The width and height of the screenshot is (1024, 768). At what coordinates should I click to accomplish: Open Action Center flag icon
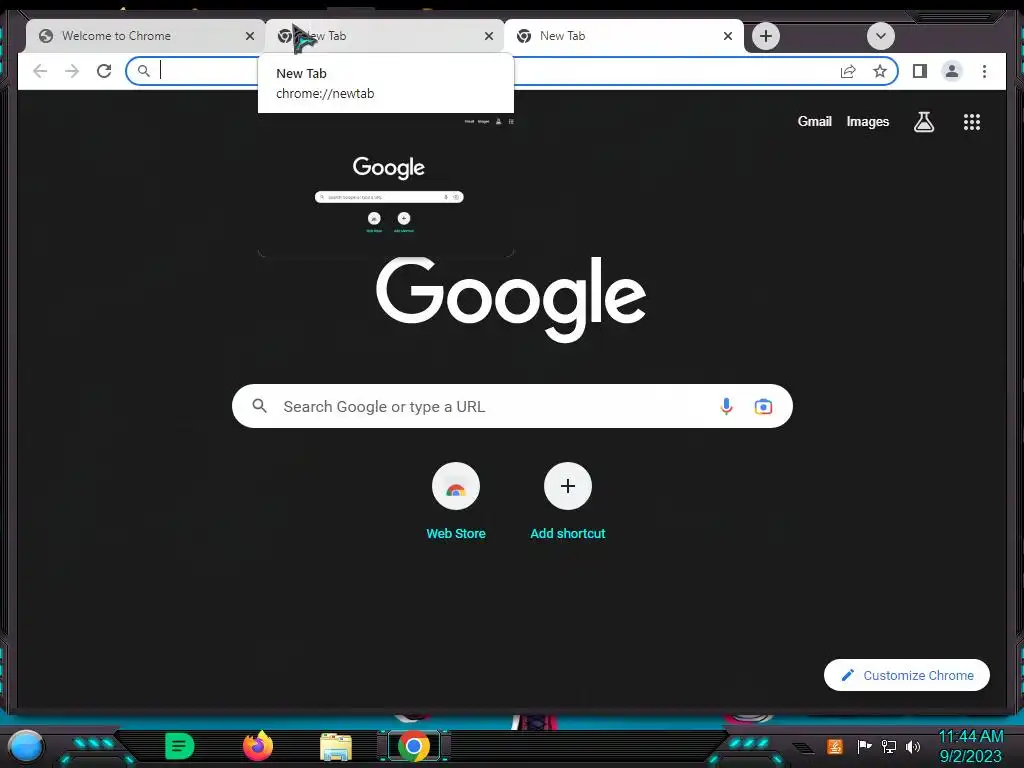click(864, 746)
